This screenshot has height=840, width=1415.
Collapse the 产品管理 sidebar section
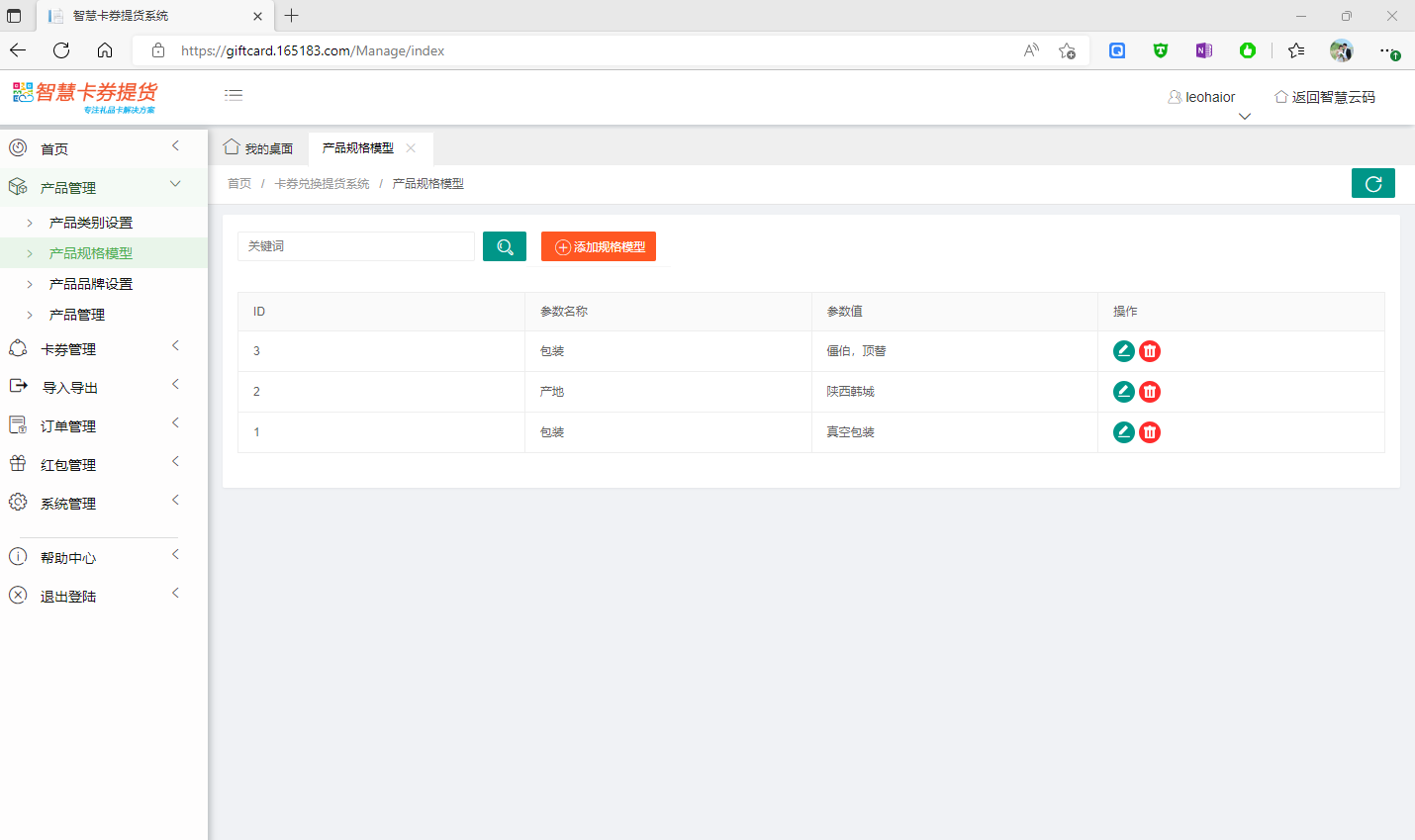pos(68,188)
